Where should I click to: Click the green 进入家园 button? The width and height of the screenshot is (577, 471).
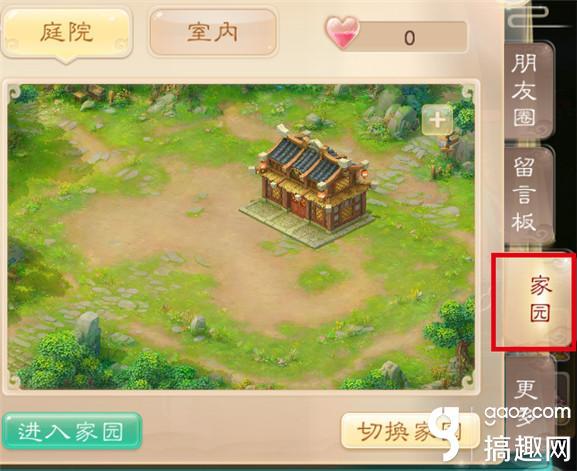click(72, 431)
